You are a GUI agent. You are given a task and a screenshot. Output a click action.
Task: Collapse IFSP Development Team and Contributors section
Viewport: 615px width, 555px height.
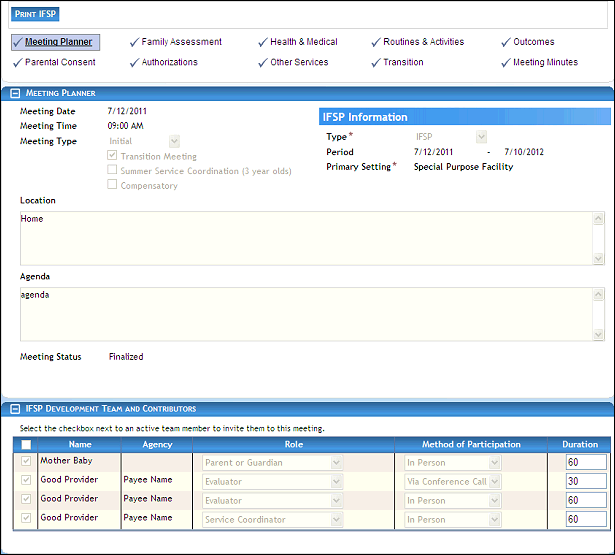15,409
